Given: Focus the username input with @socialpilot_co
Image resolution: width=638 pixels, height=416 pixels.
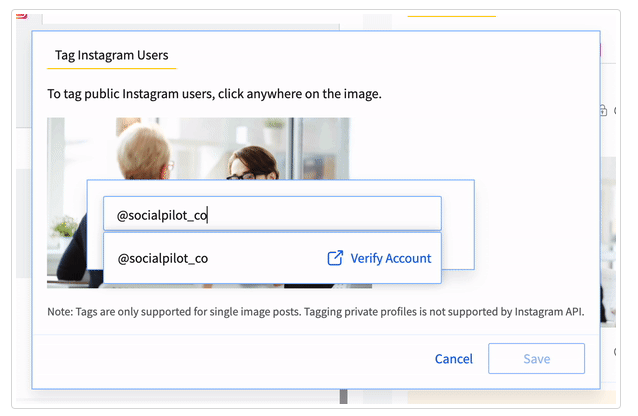Looking at the screenshot, I should (x=272, y=214).
